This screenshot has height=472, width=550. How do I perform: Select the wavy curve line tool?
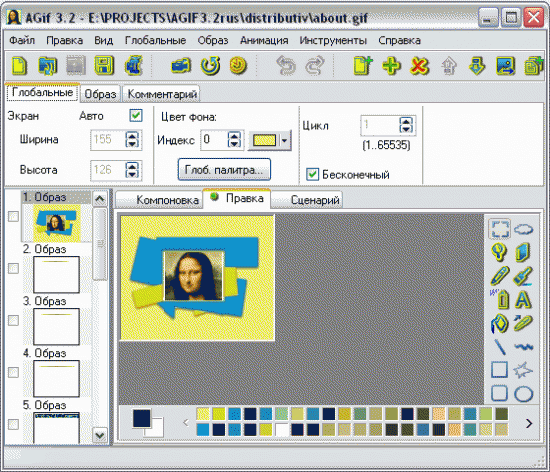click(523, 347)
